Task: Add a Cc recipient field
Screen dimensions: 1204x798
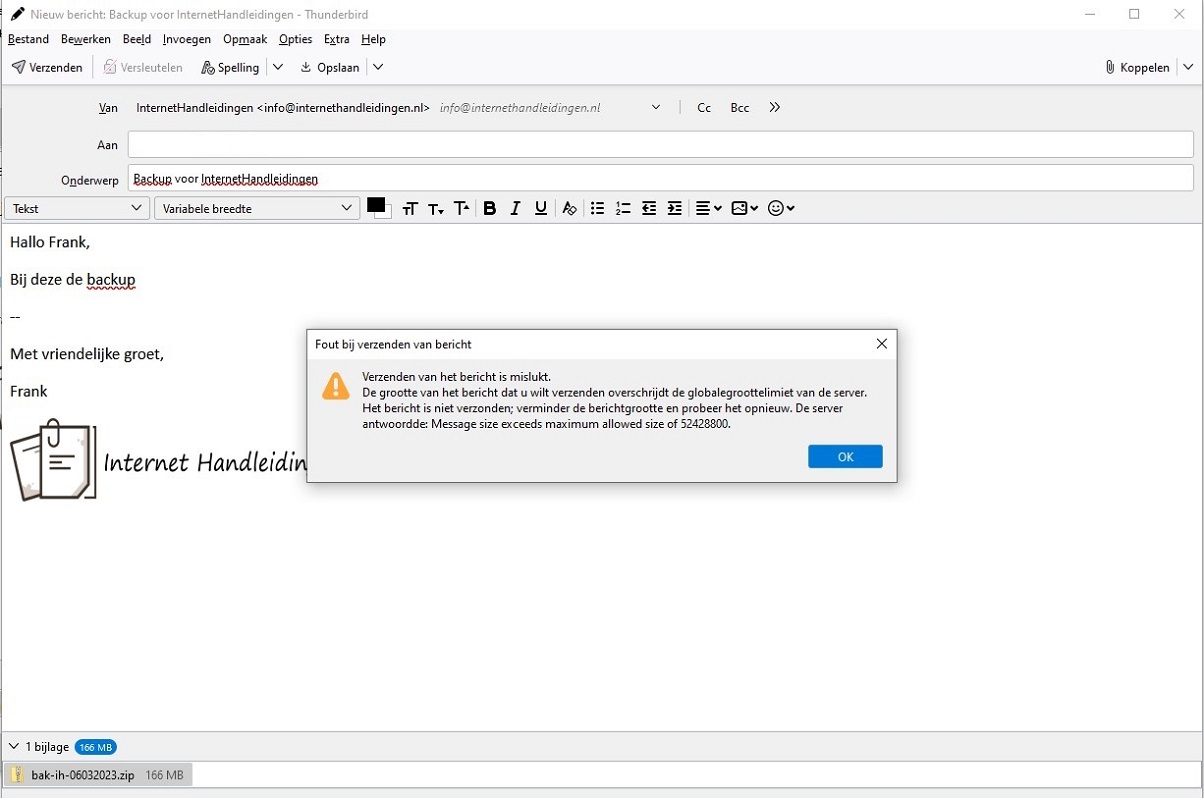Action: tap(704, 107)
